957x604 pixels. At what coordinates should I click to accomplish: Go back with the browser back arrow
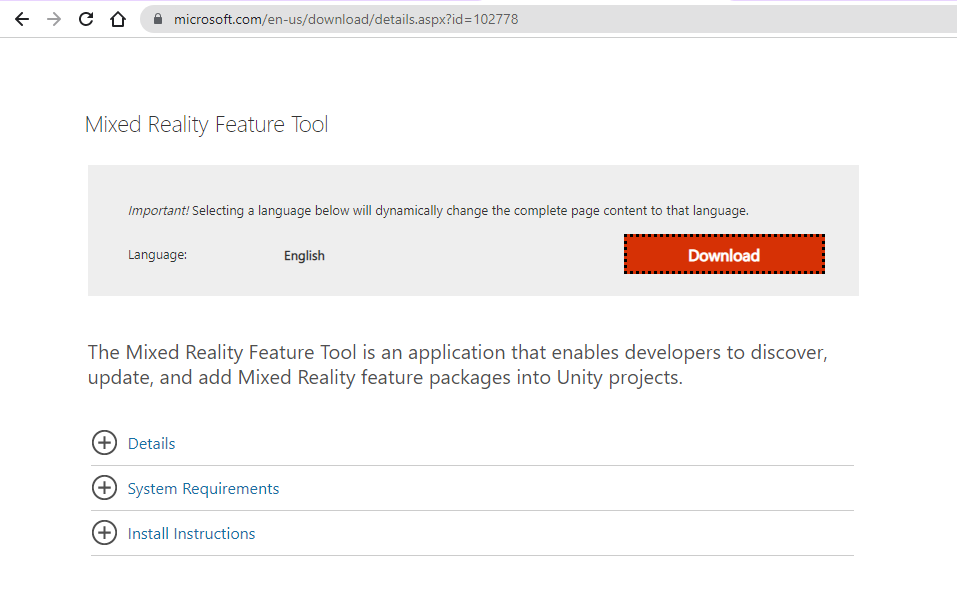[x=22, y=20]
